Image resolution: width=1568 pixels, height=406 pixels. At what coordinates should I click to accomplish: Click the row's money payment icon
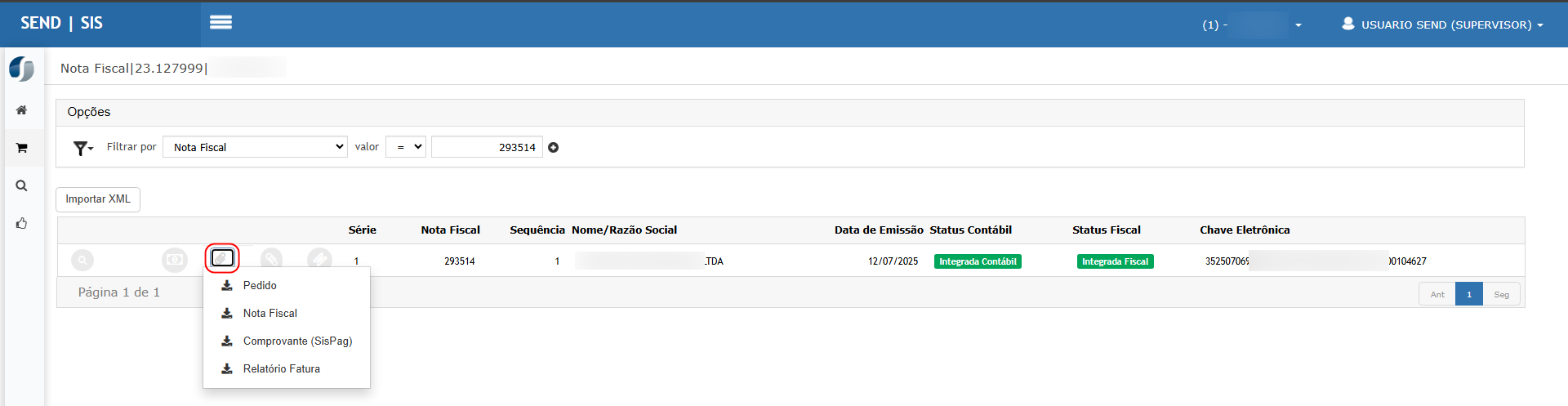point(174,260)
